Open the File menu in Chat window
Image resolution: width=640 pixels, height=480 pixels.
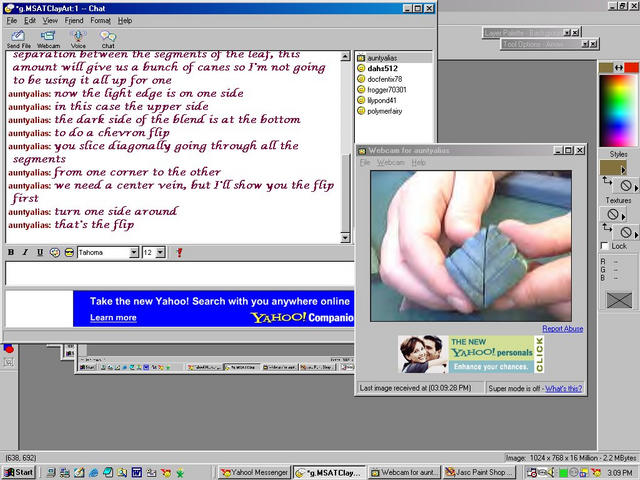pos(12,21)
